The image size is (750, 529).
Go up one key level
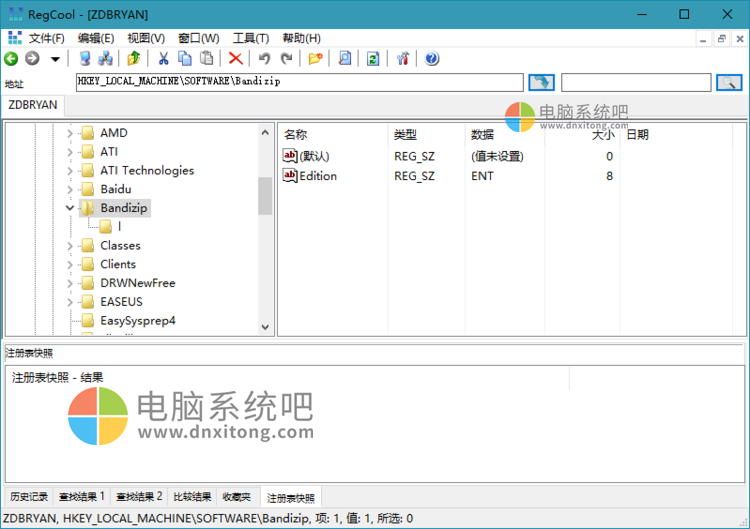tap(133, 59)
